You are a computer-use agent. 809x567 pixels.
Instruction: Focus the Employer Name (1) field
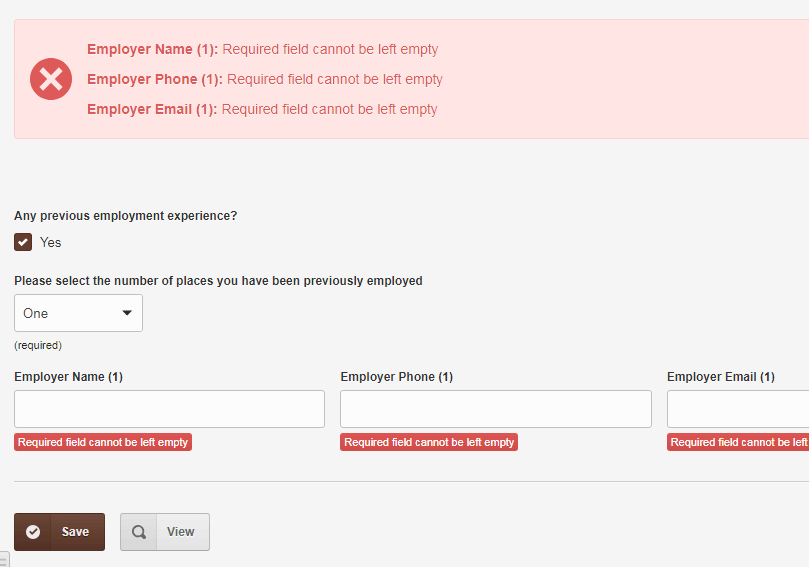point(169,409)
